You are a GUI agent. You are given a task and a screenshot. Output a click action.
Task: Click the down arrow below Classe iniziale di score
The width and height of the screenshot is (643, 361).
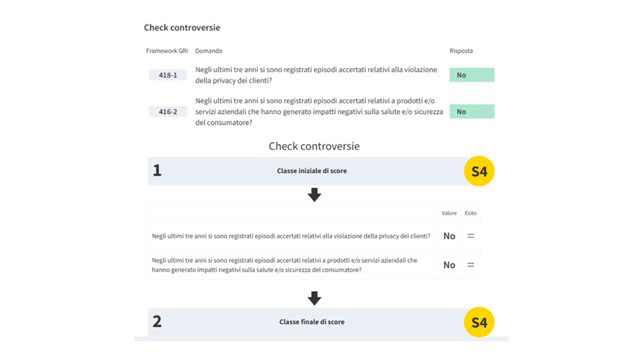coord(315,195)
